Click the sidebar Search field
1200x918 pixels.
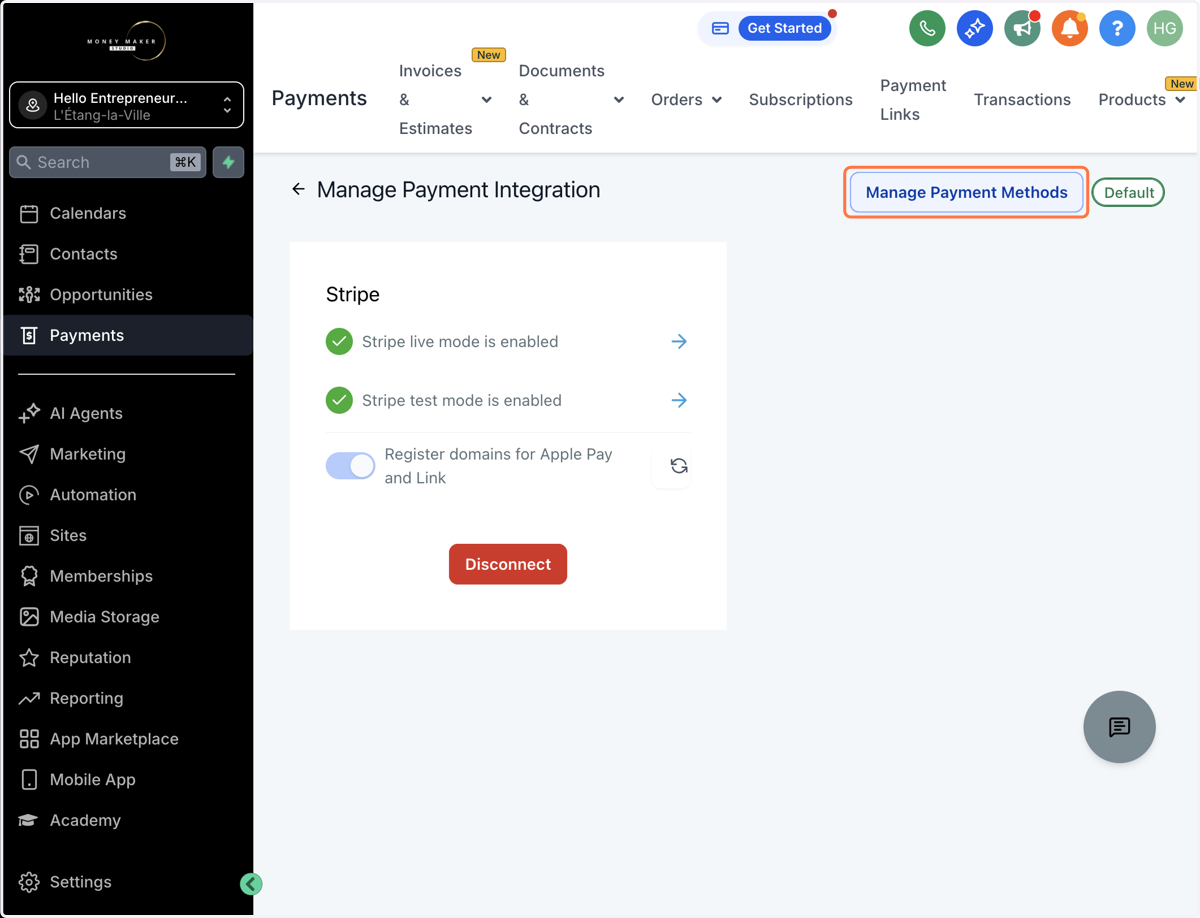108,162
